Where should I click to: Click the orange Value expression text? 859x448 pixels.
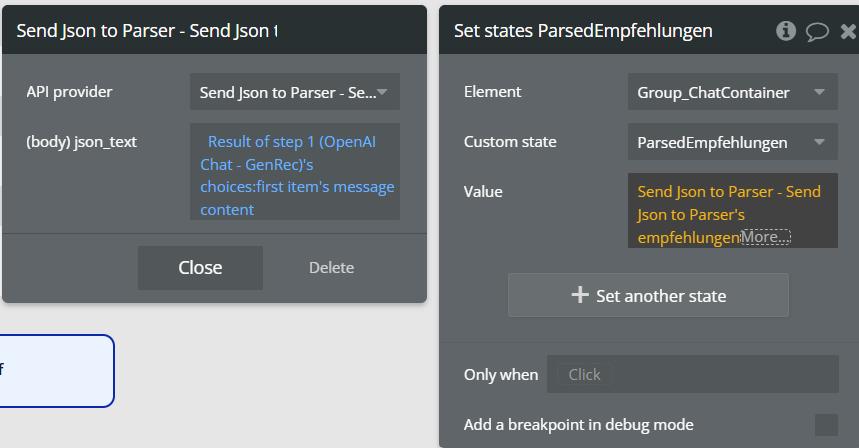click(729, 214)
